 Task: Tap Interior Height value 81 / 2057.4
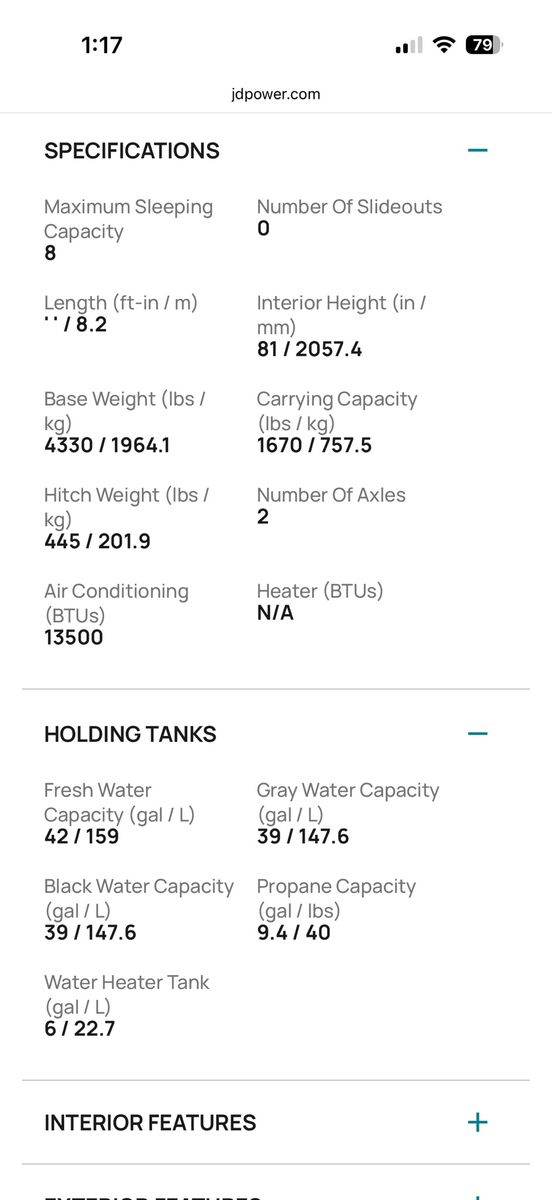tap(310, 349)
